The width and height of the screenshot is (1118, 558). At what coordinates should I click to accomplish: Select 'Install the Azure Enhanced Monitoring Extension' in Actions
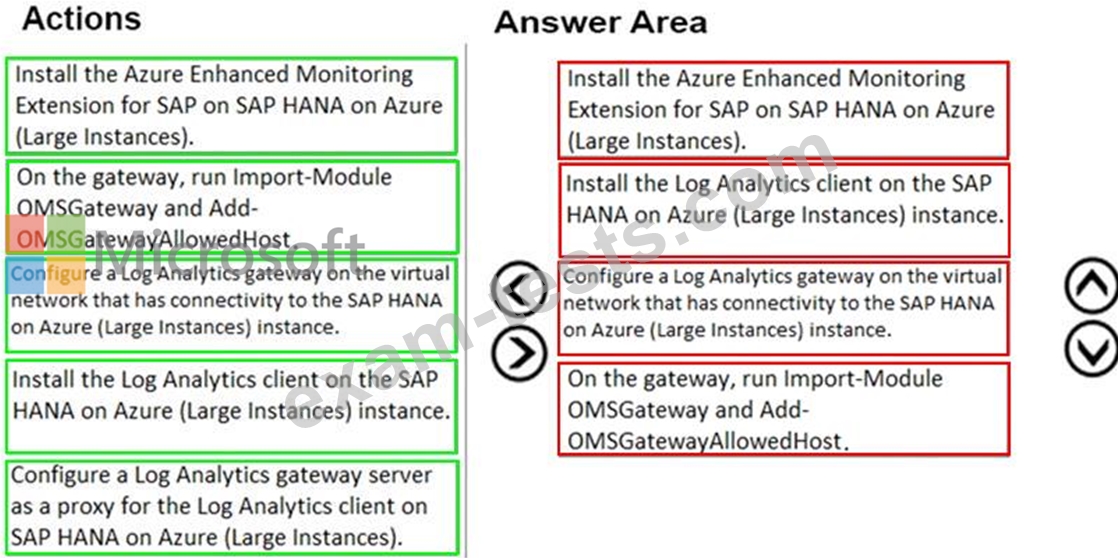[231, 105]
